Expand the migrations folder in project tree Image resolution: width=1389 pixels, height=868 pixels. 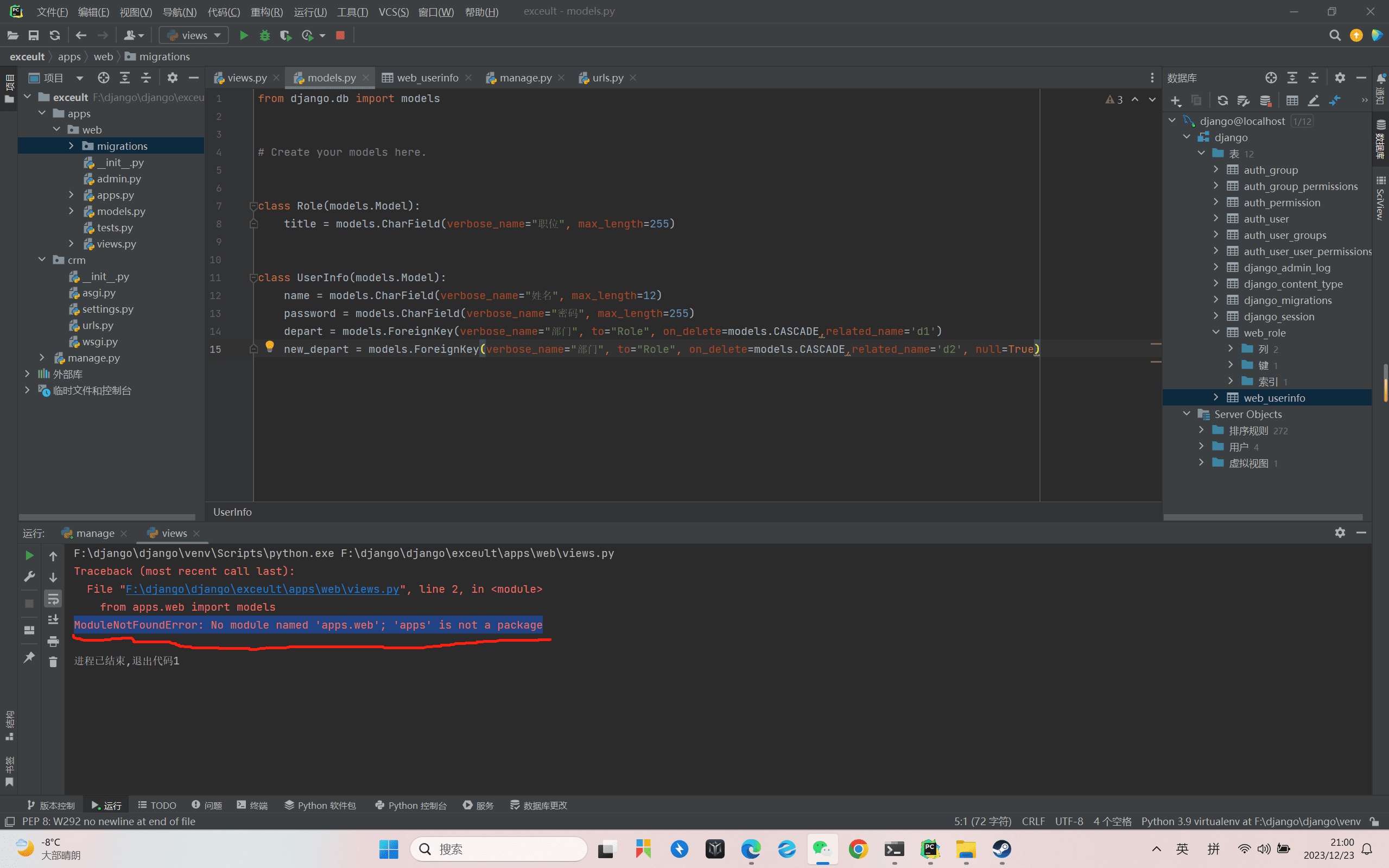71,146
